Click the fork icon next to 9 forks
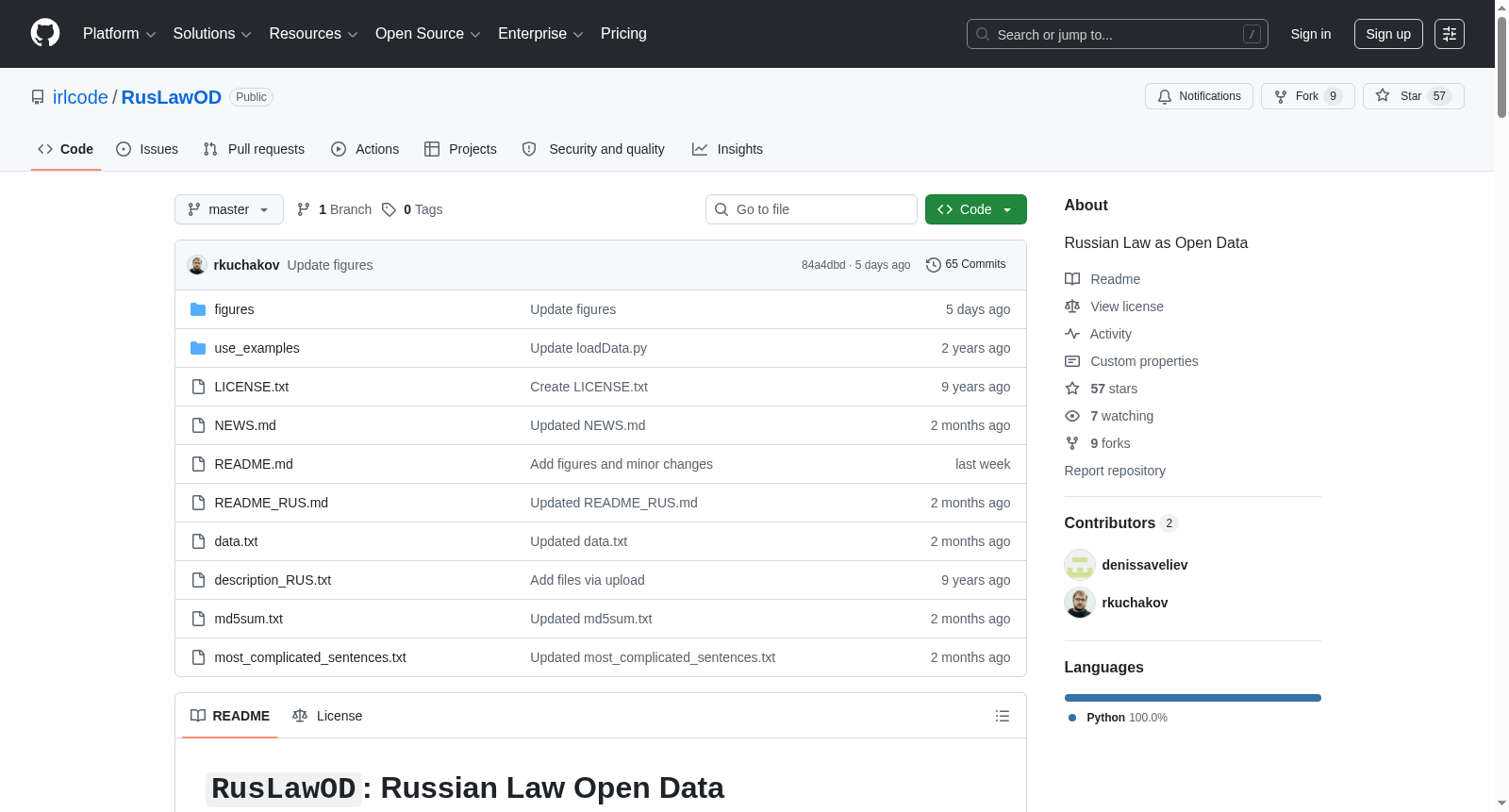Image resolution: width=1509 pixels, height=812 pixels. coord(1072,443)
